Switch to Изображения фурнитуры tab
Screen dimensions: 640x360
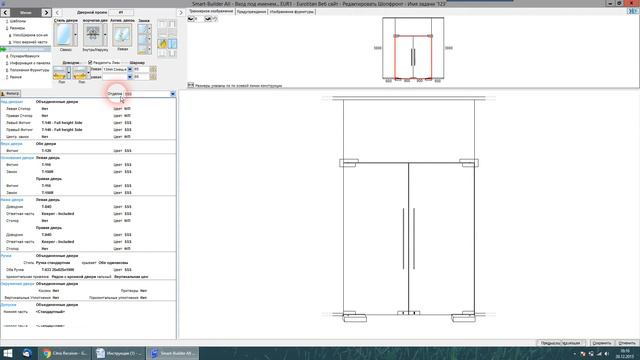coord(292,12)
